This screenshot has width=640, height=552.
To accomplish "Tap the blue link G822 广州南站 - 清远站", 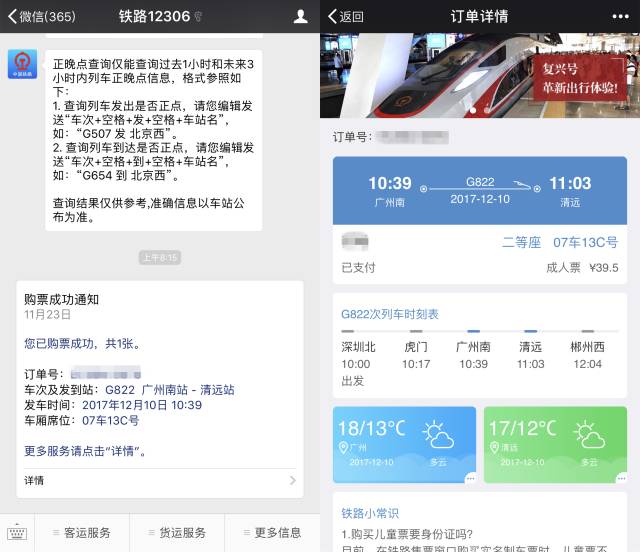I will pos(170,390).
